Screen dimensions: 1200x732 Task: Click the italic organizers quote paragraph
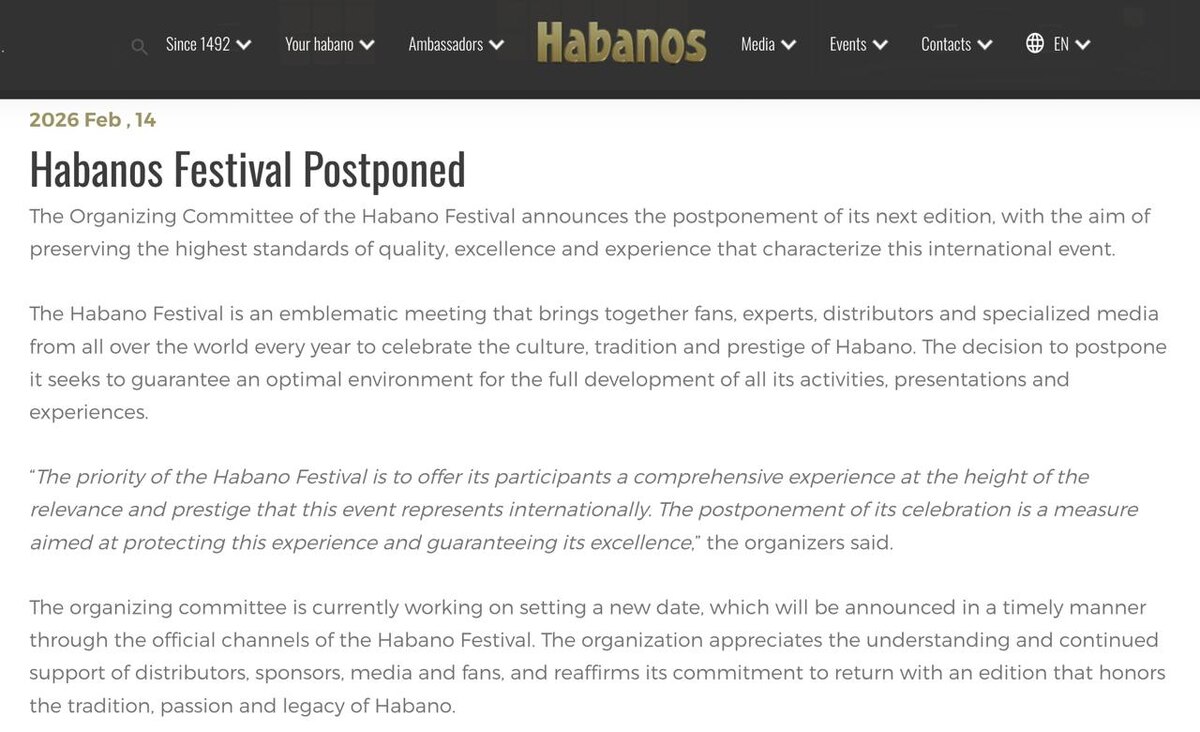tap(584, 509)
